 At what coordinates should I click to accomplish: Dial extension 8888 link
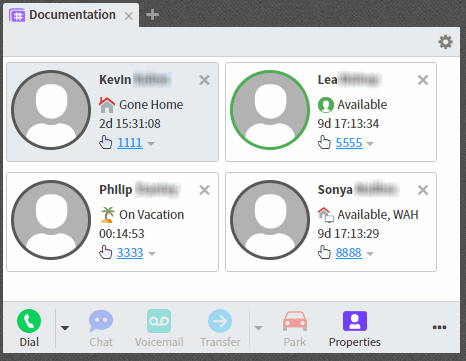click(x=349, y=253)
